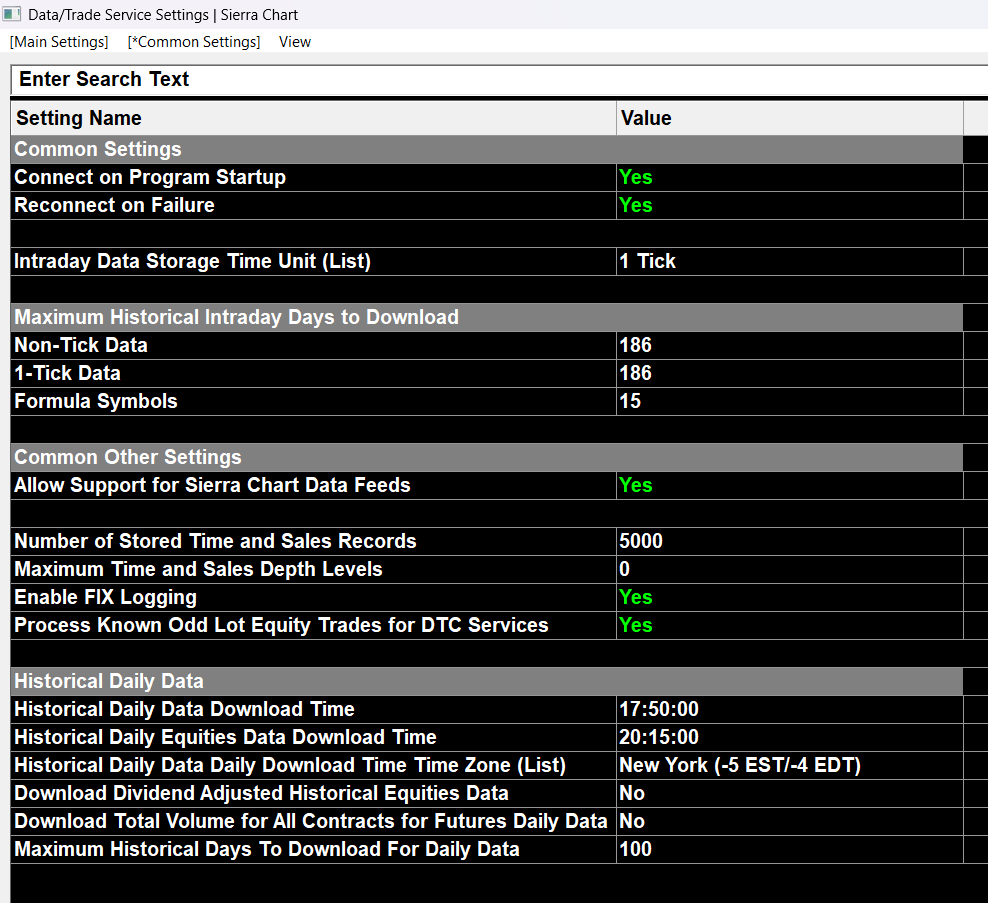Click the Value column header

point(790,118)
